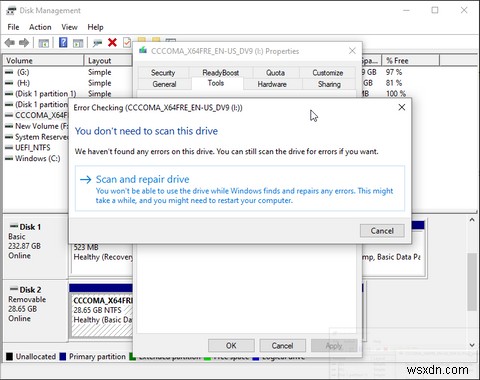Sort by the % Free column header
The width and height of the screenshot is (480, 380).
tap(411, 60)
